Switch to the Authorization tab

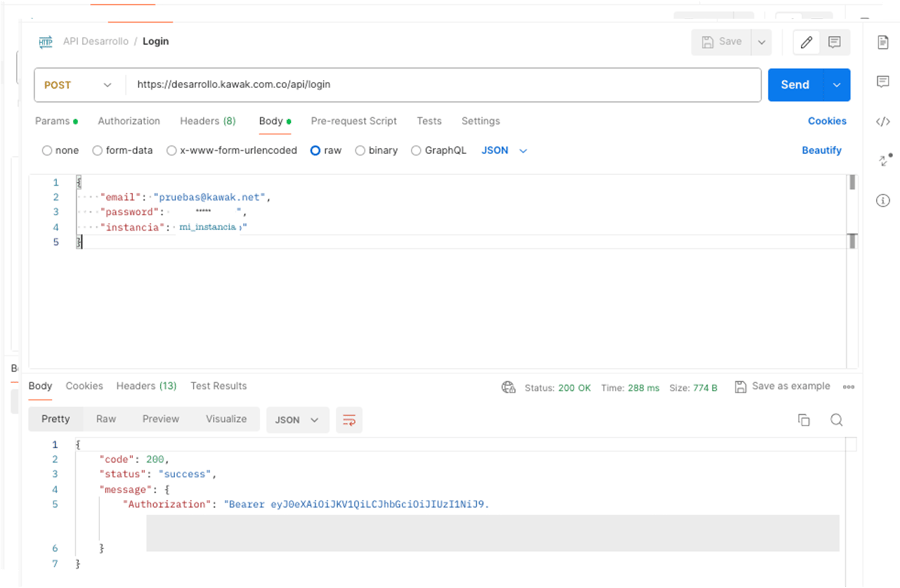coord(129,121)
